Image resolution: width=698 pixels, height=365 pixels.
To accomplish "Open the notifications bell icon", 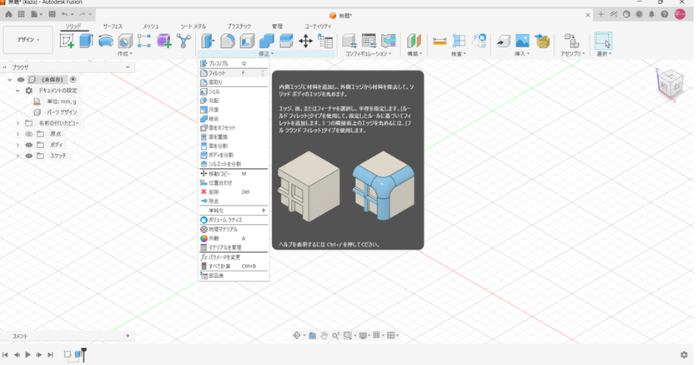I will click(651, 15).
